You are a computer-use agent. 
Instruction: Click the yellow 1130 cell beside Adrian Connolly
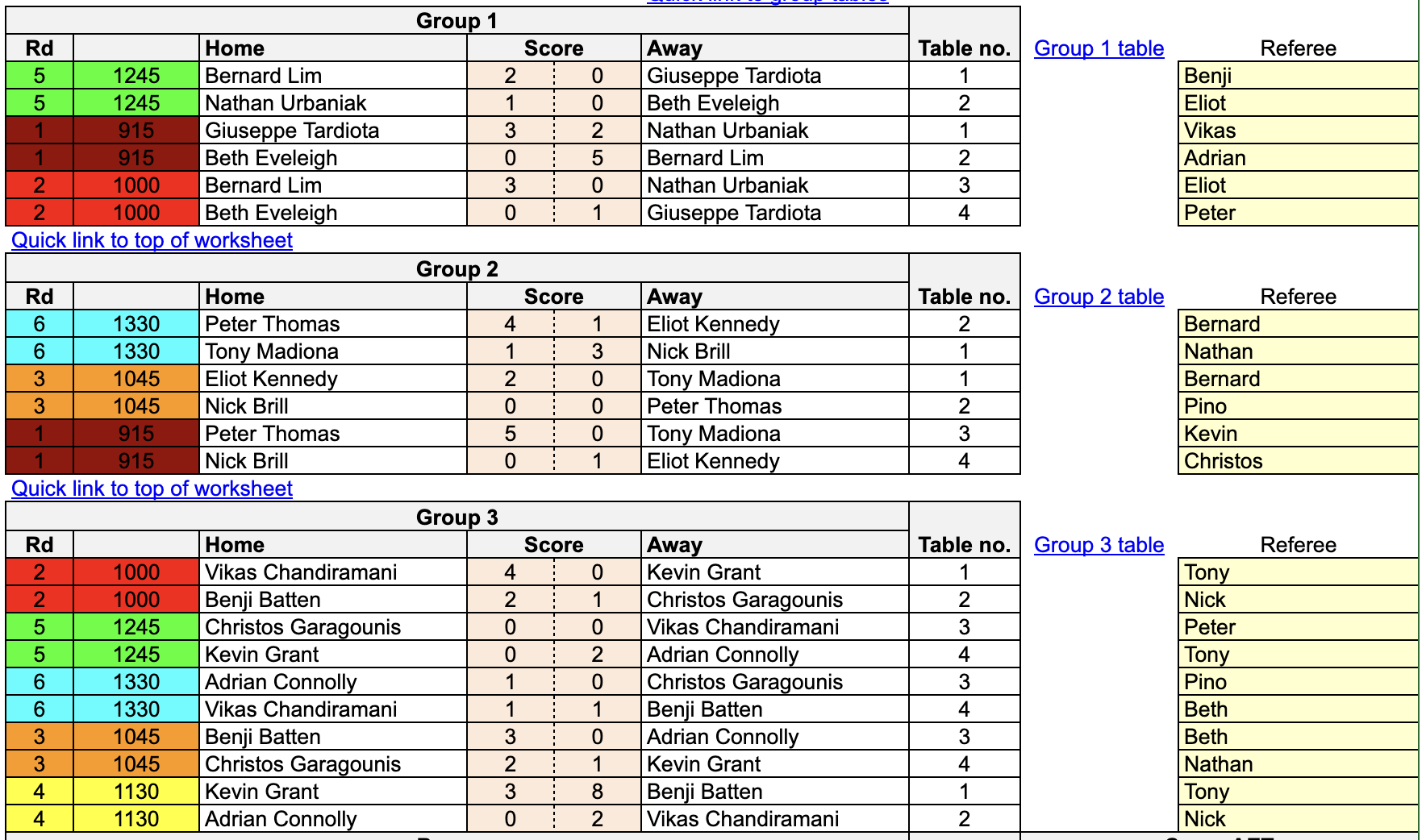(x=136, y=819)
